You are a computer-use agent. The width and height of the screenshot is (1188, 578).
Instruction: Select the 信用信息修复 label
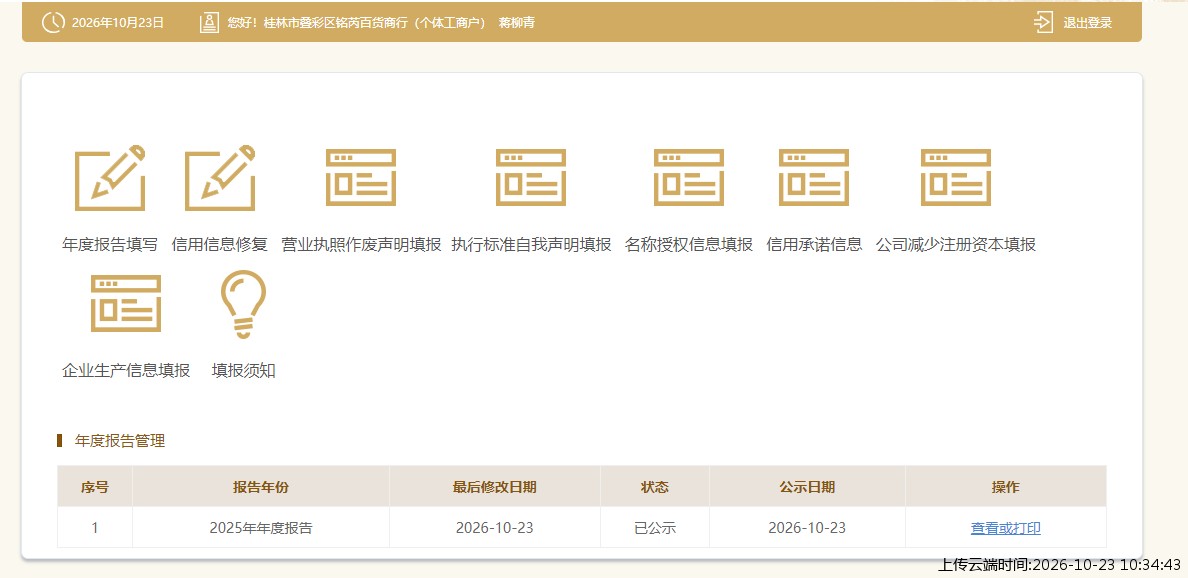(x=220, y=245)
